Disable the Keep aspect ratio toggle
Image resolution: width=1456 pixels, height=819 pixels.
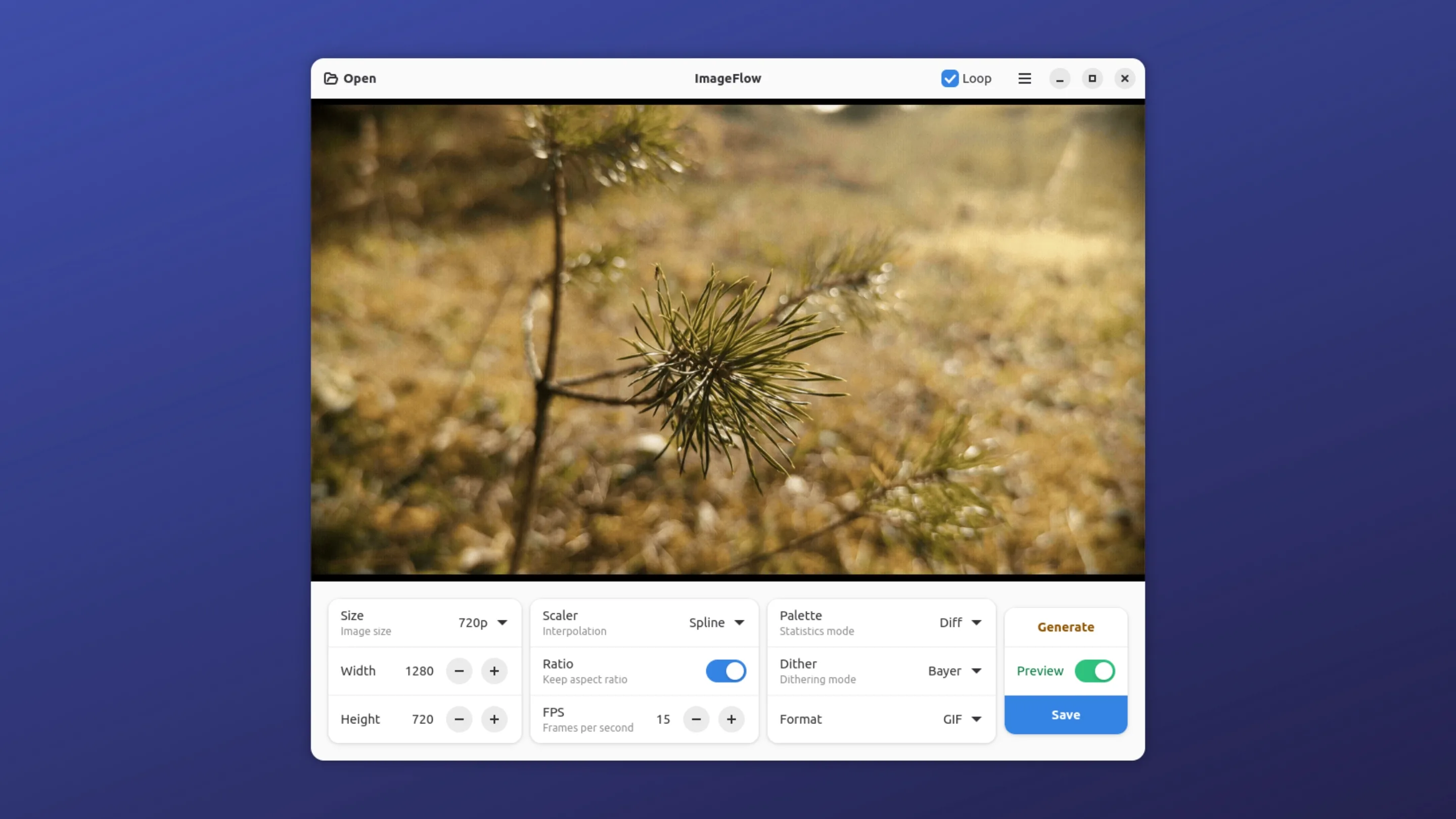[x=726, y=671]
